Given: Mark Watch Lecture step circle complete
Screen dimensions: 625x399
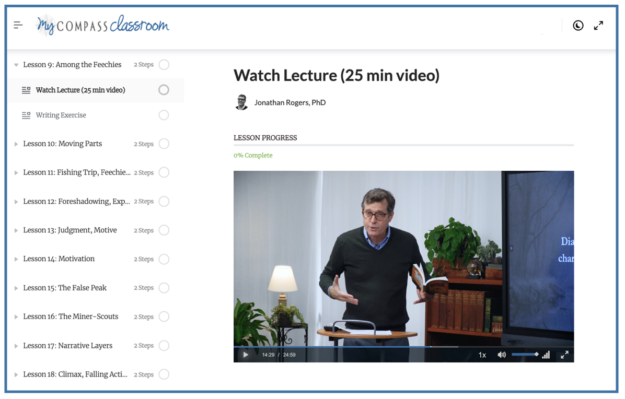Looking at the screenshot, I should point(164,90).
